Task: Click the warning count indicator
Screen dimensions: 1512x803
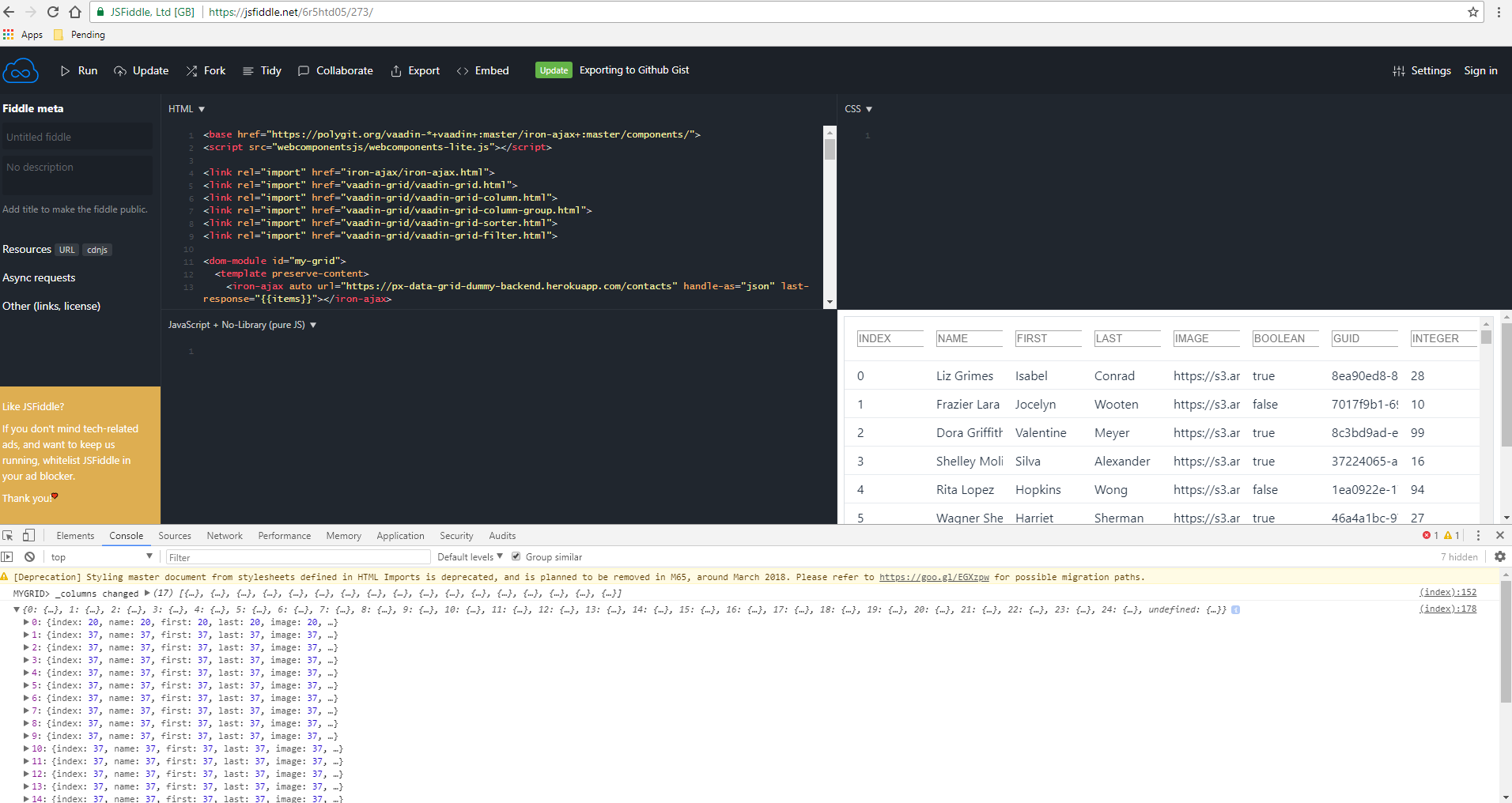Action: 1452,535
